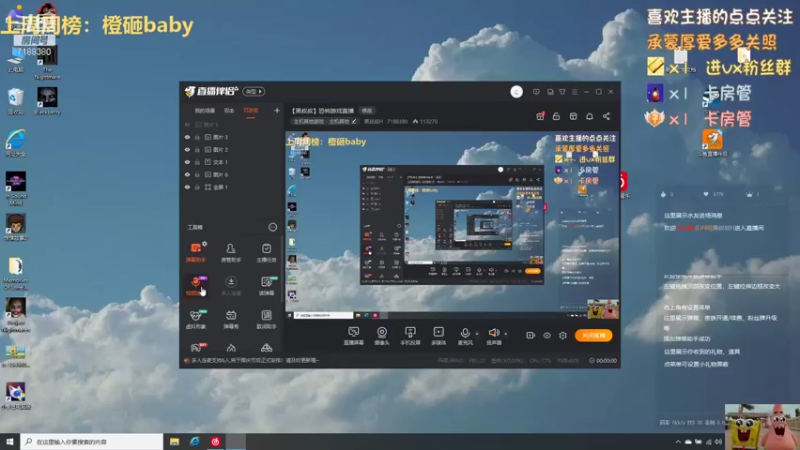This screenshot has height=450, width=800.
Task: Toggle preview eye icon beside settings gear
Action: point(547,335)
